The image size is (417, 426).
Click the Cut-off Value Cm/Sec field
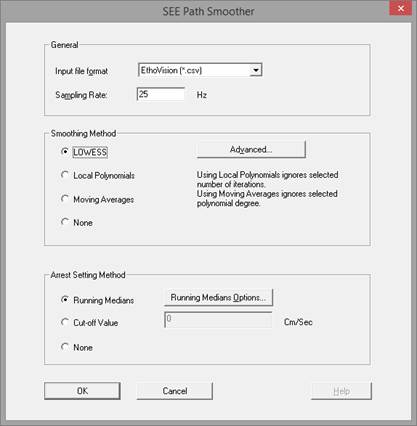[218, 320]
